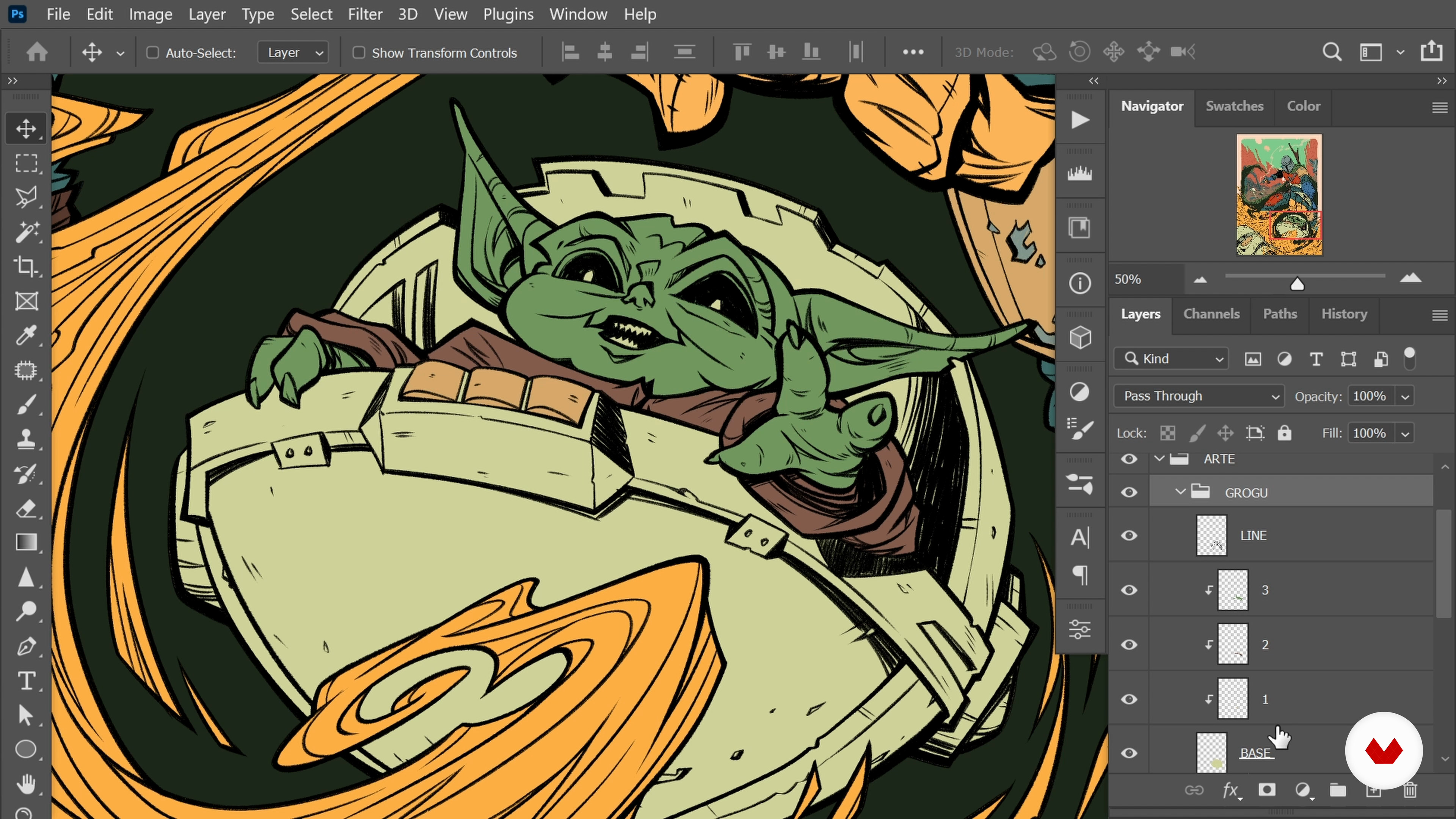1456x819 pixels.
Task: Click the Link layers button
Action: click(x=1194, y=790)
